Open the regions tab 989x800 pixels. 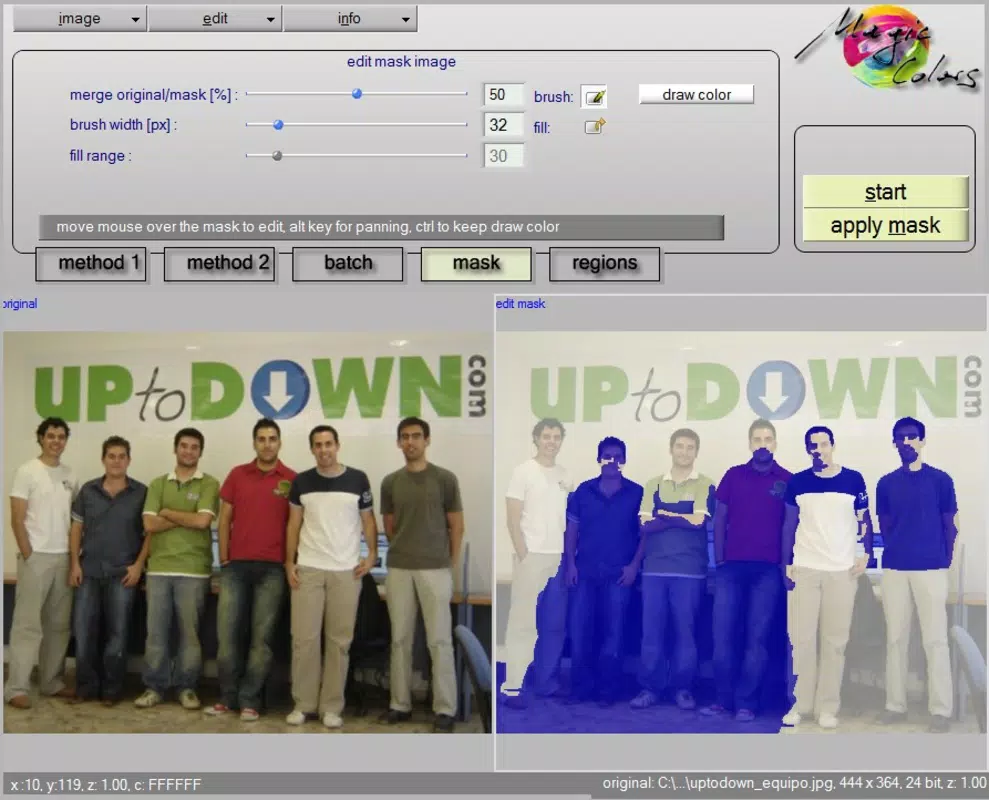tap(604, 263)
